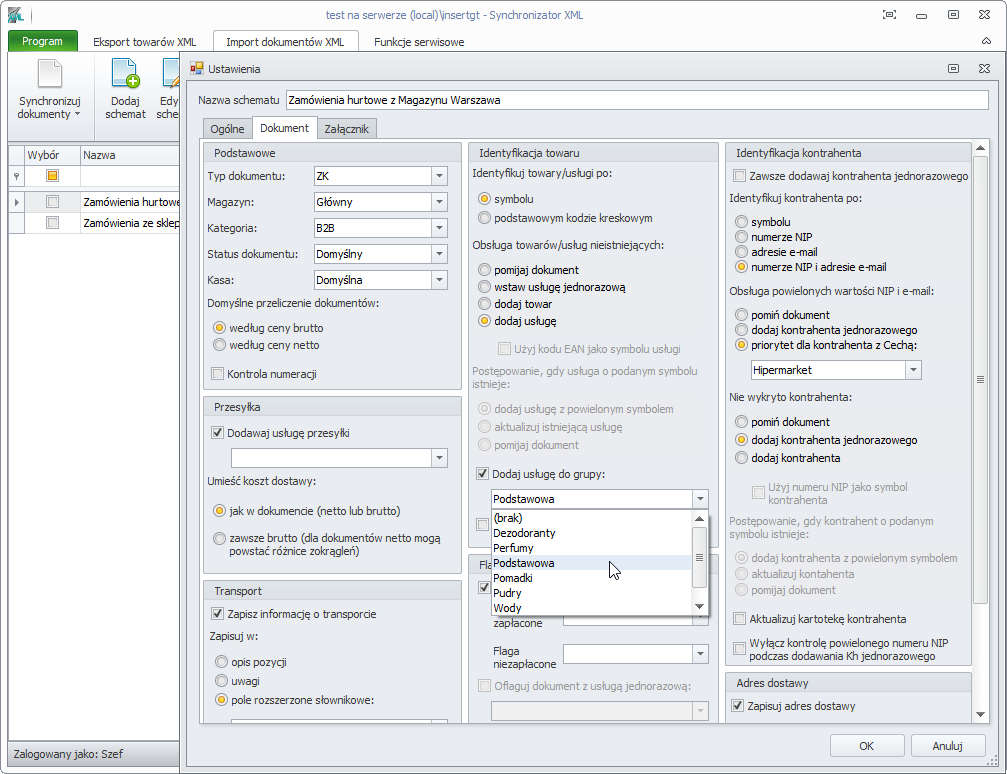This screenshot has height=774, width=1007.
Task: Select uwagi radio button
Action: tap(222, 680)
